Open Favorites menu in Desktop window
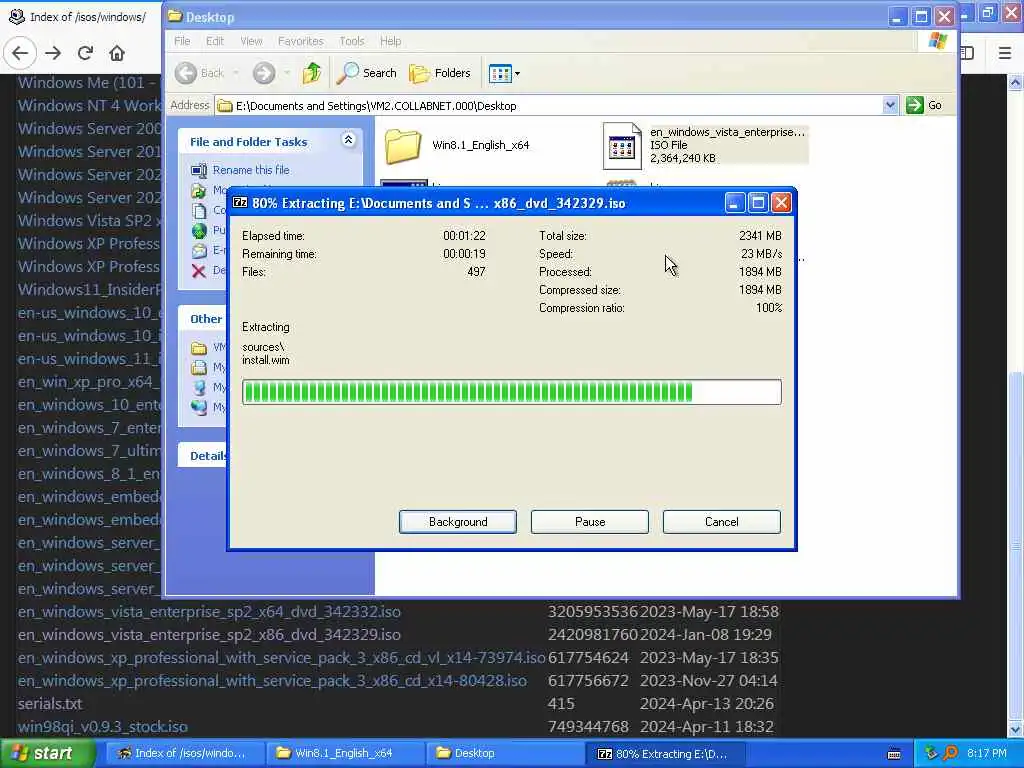Screen dimensions: 1024x768 click(x=300, y=41)
